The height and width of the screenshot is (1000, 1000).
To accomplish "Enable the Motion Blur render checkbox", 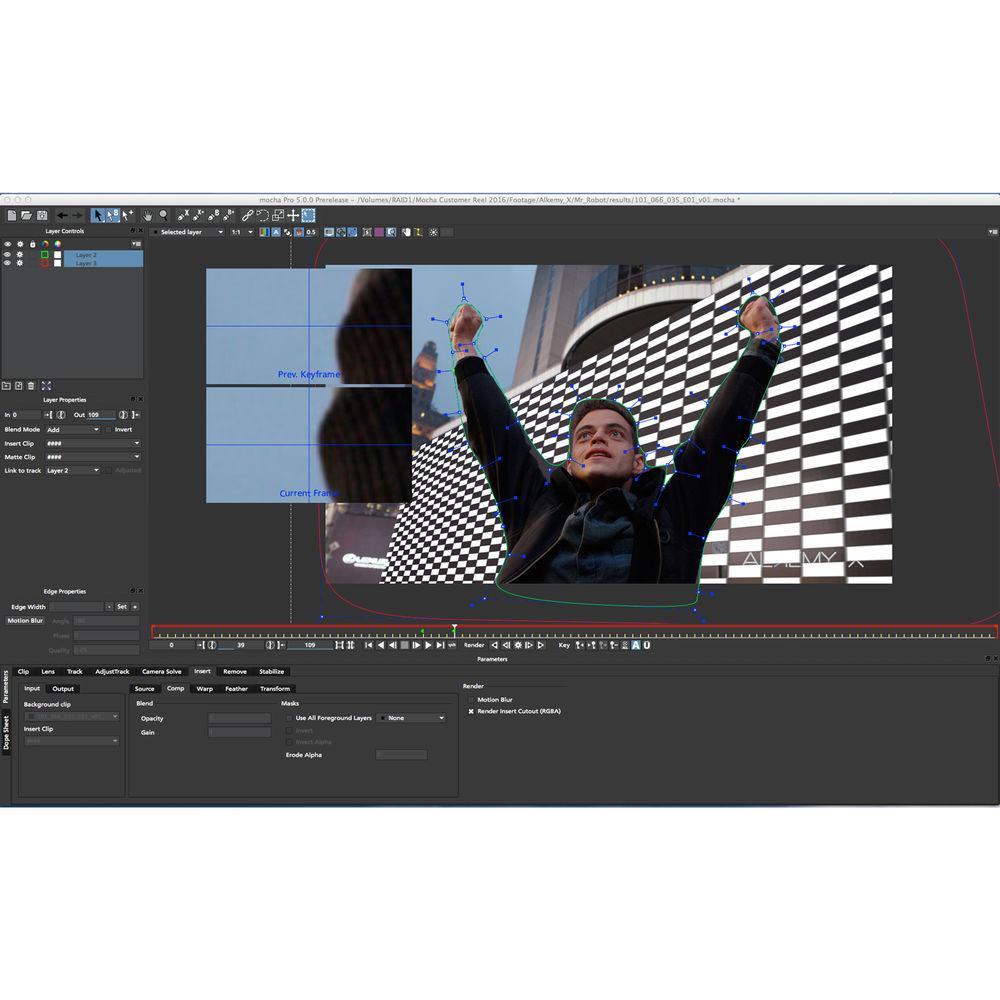I will click(471, 699).
